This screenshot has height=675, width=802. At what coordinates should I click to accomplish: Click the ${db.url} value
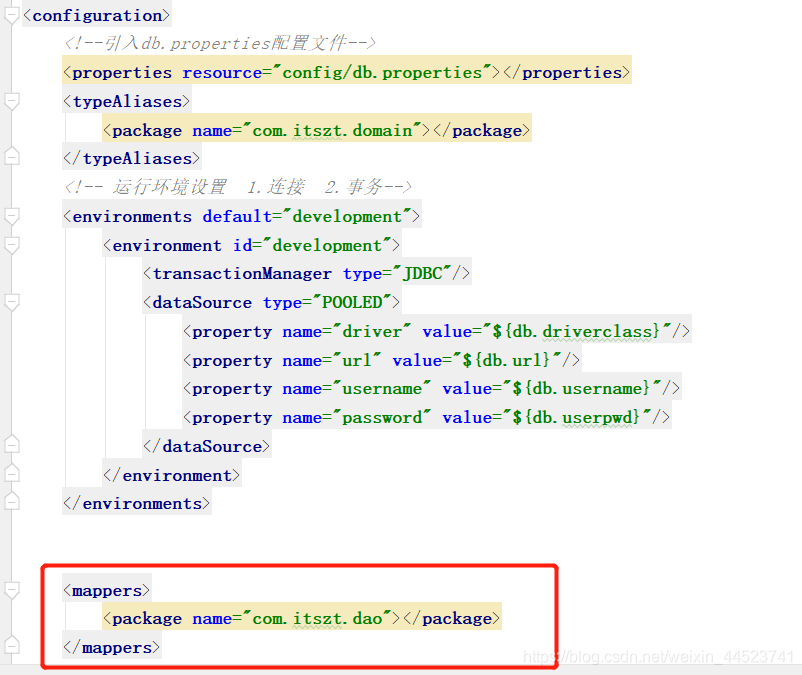click(507, 361)
